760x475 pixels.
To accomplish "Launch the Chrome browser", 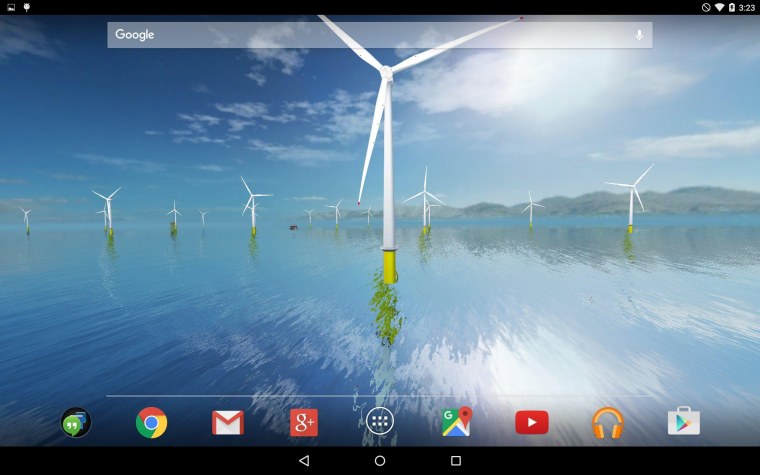I will click(152, 422).
